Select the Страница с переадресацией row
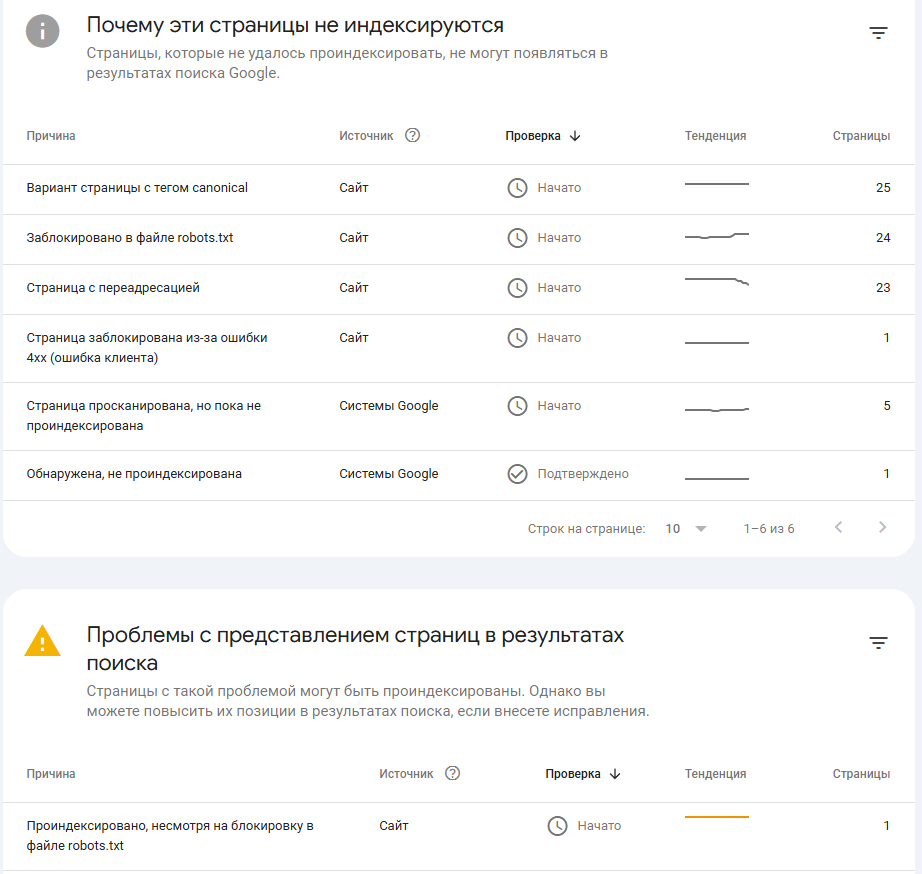 tap(113, 288)
